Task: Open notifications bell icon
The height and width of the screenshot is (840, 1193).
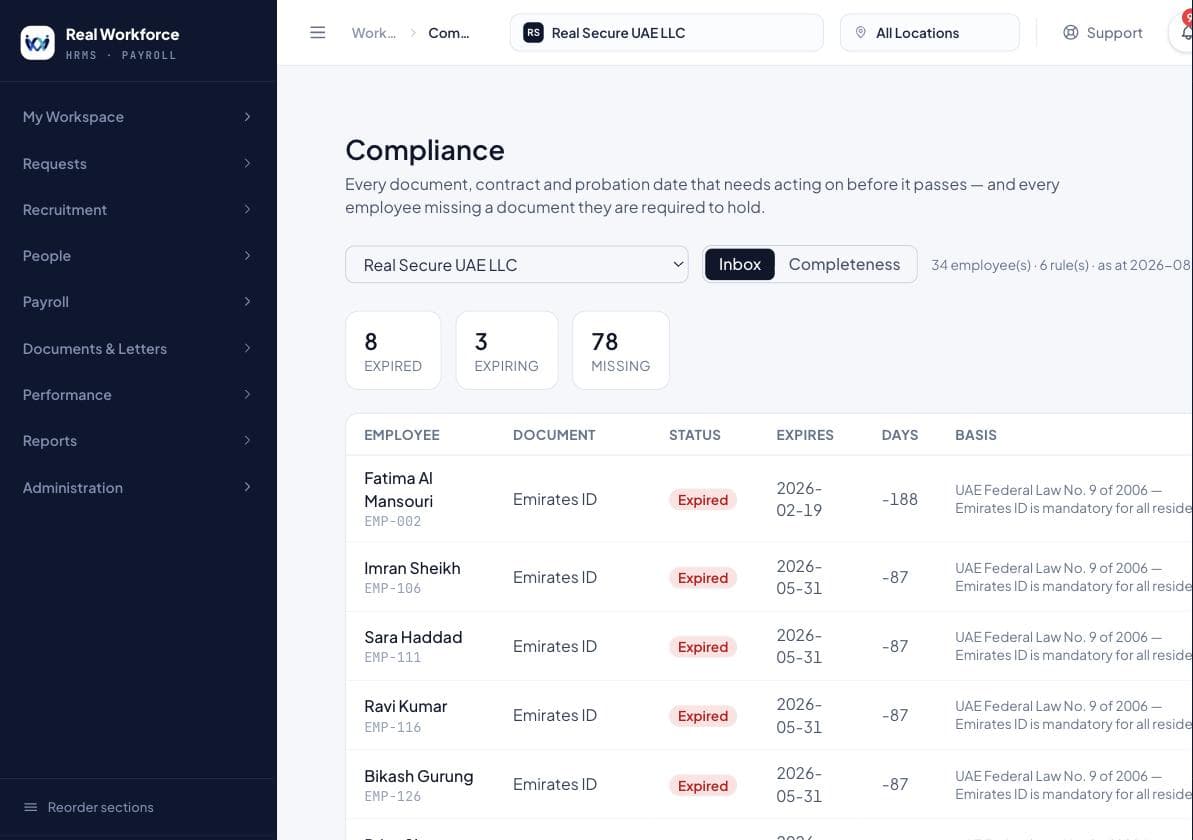Action: pyautogui.click(x=1186, y=33)
